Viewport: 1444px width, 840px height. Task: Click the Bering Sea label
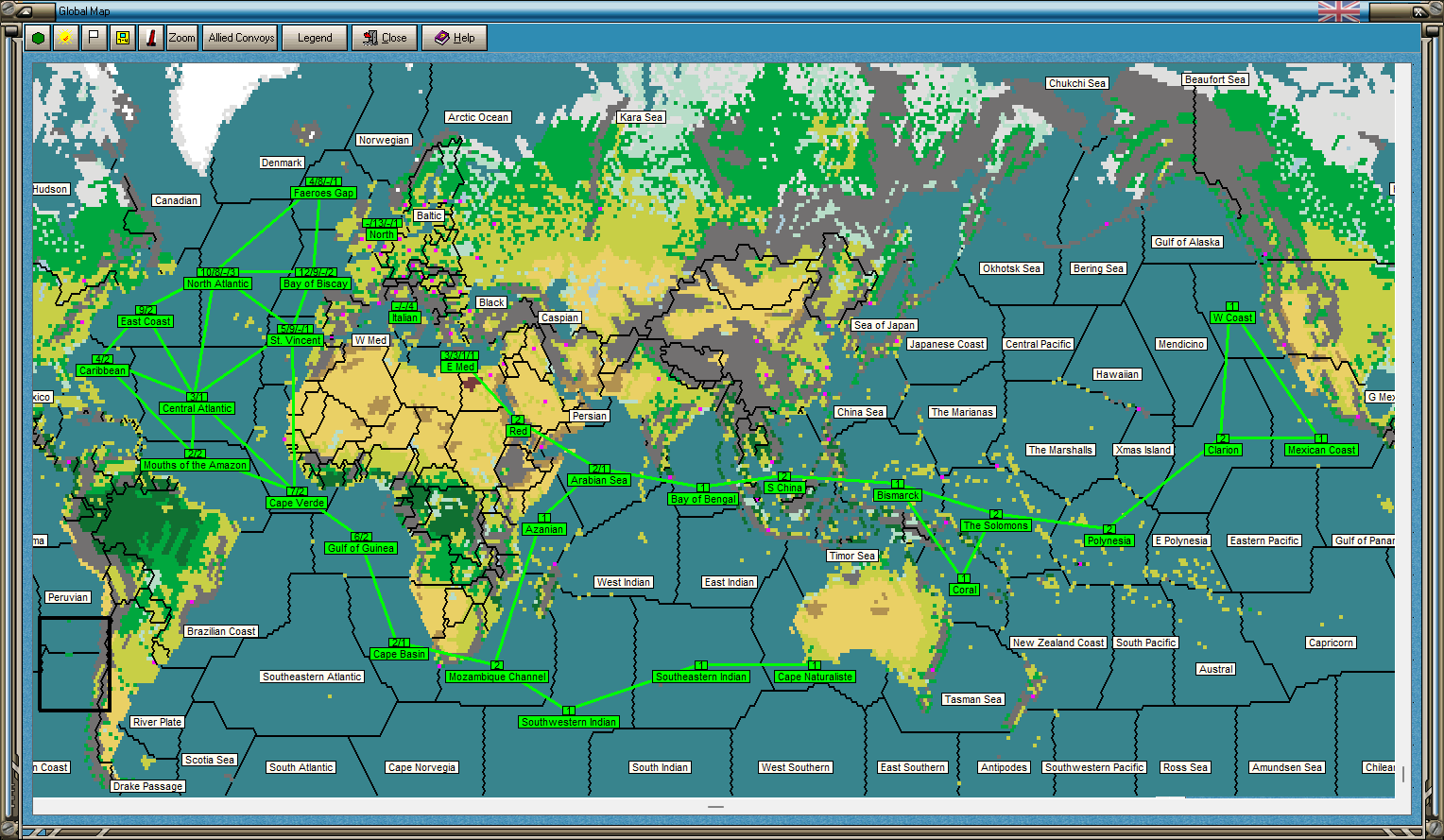pyautogui.click(x=1098, y=268)
